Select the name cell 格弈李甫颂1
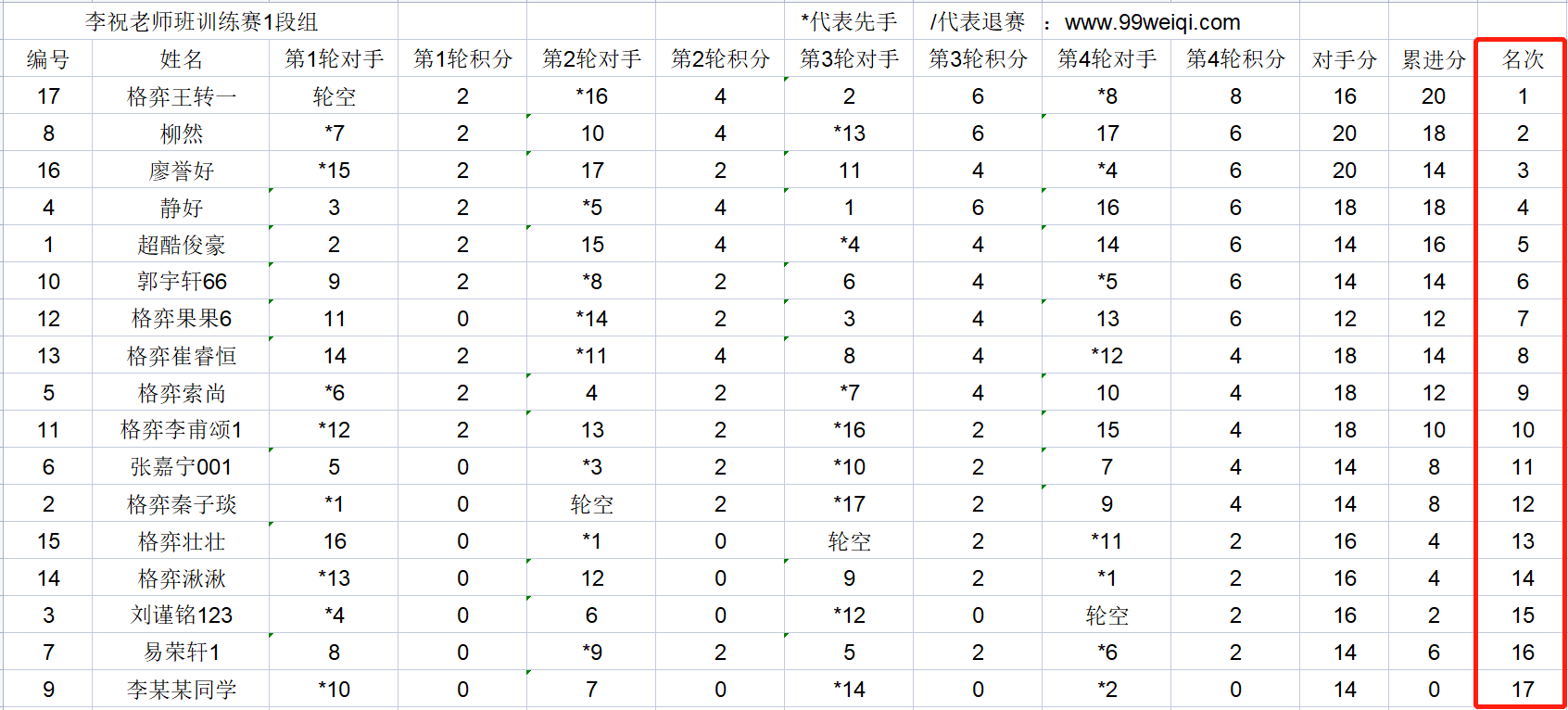The height and width of the screenshot is (710, 1568). pyautogui.click(x=182, y=430)
